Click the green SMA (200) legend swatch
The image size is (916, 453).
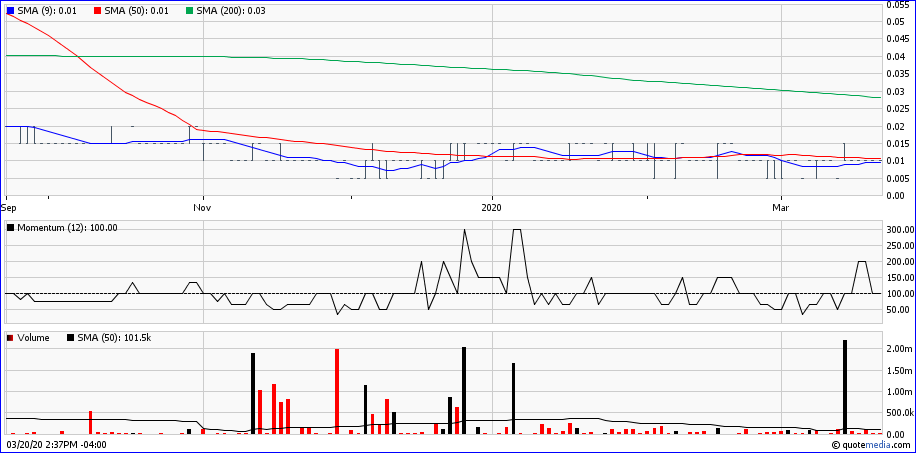click(x=189, y=11)
